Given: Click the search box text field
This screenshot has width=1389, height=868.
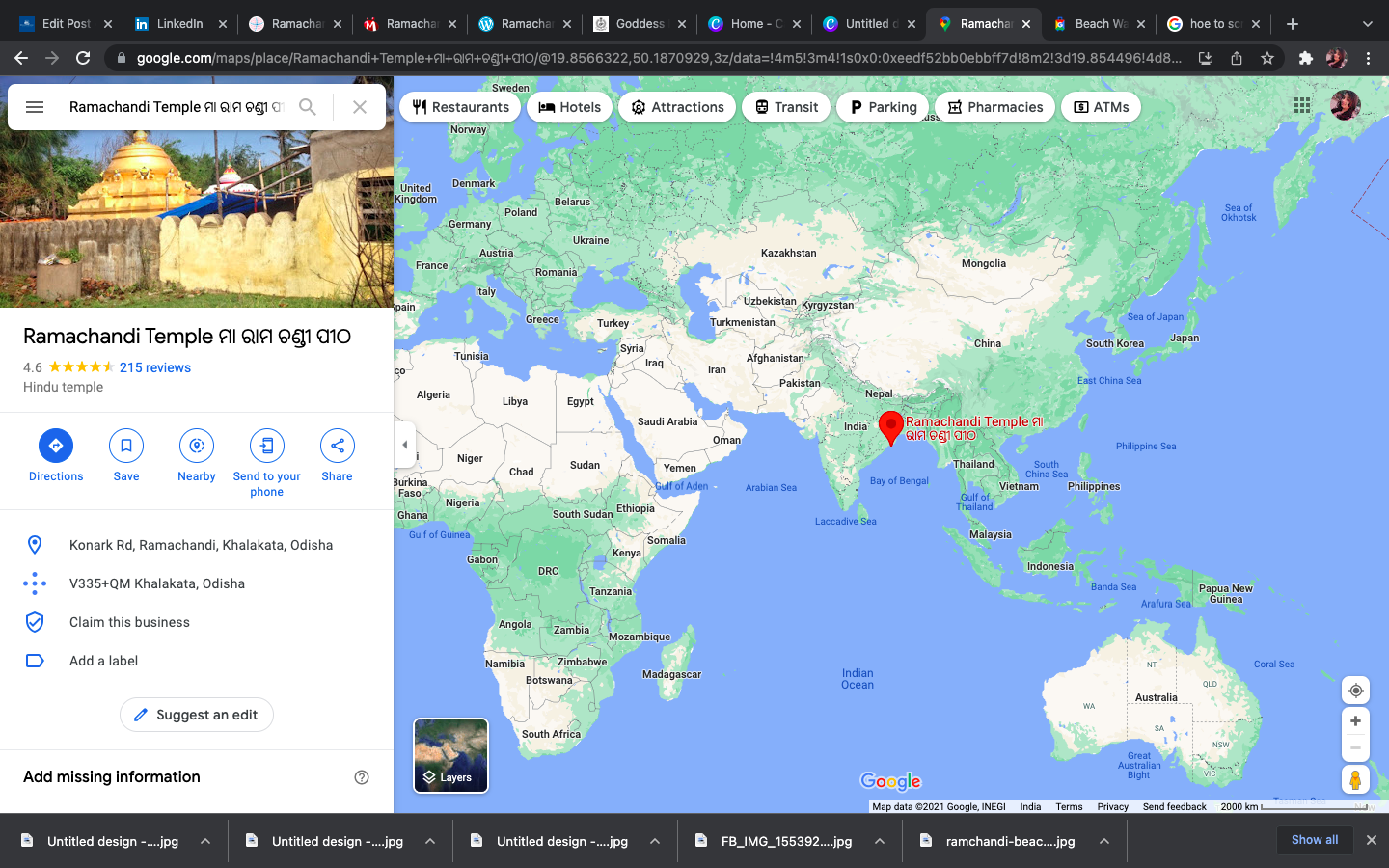Looking at the screenshot, I should [x=176, y=107].
